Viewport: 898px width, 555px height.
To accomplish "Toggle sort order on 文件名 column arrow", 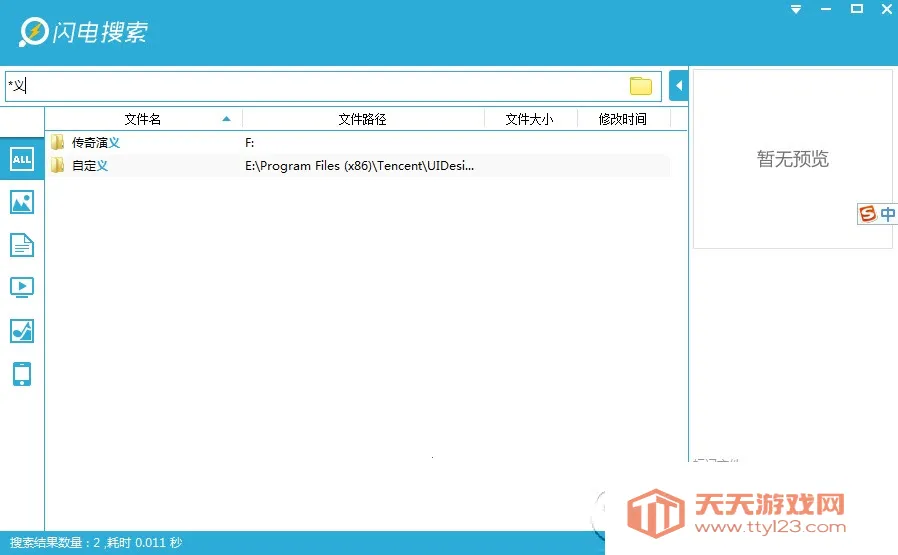I will [x=227, y=119].
